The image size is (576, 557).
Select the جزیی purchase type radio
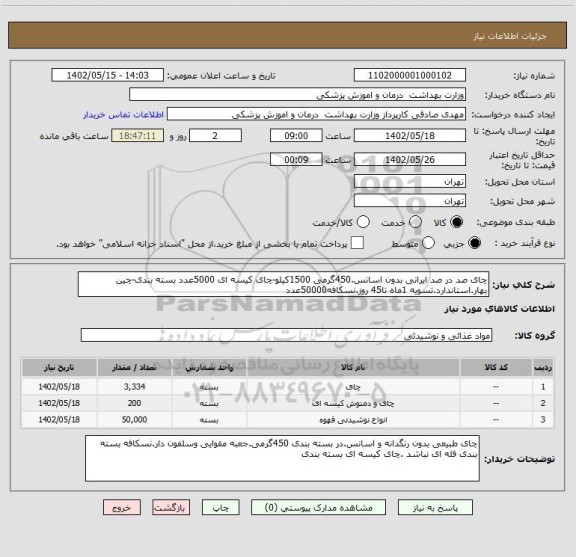tap(475, 243)
